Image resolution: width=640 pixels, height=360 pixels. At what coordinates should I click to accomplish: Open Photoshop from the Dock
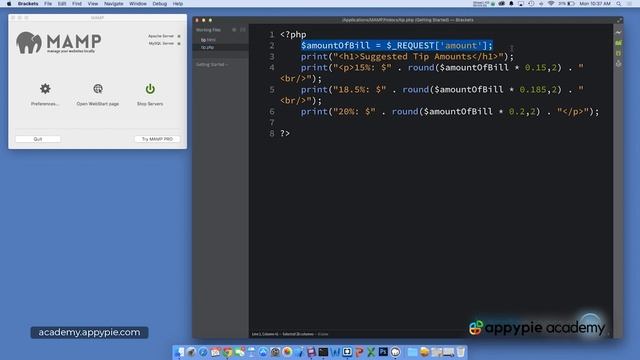tap(383, 352)
